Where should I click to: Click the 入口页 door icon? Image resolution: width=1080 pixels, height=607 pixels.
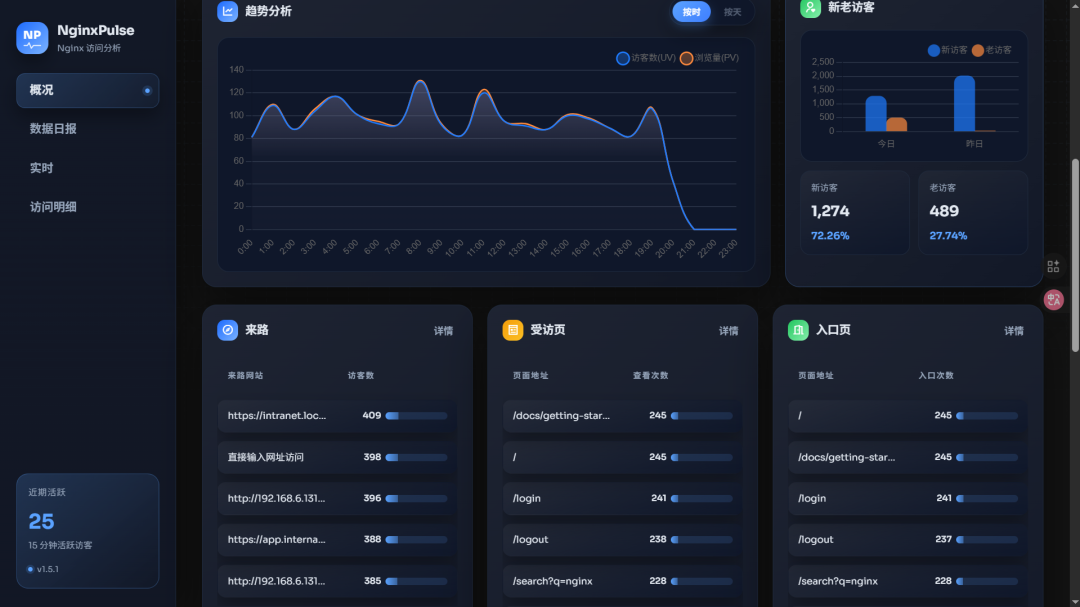[798, 330]
